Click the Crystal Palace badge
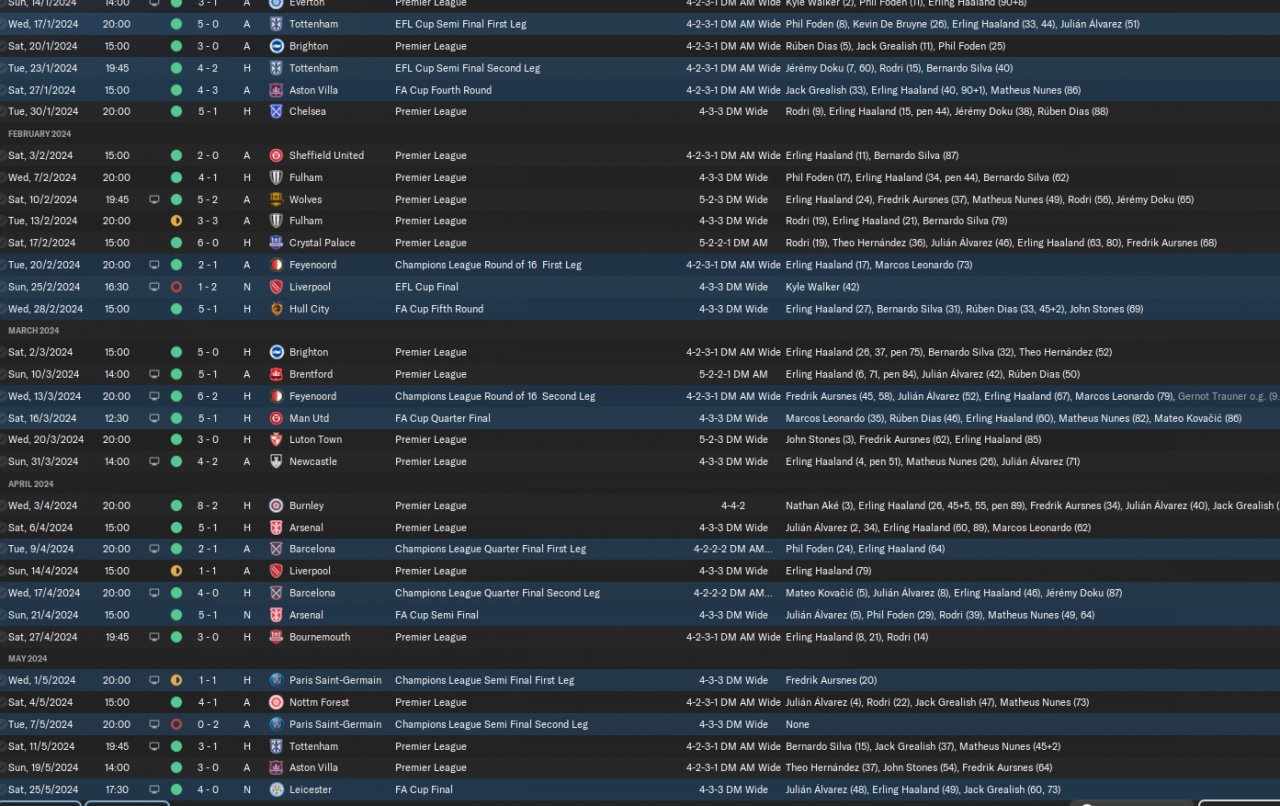Viewport: 1280px width, 806px height. coord(276,242)
